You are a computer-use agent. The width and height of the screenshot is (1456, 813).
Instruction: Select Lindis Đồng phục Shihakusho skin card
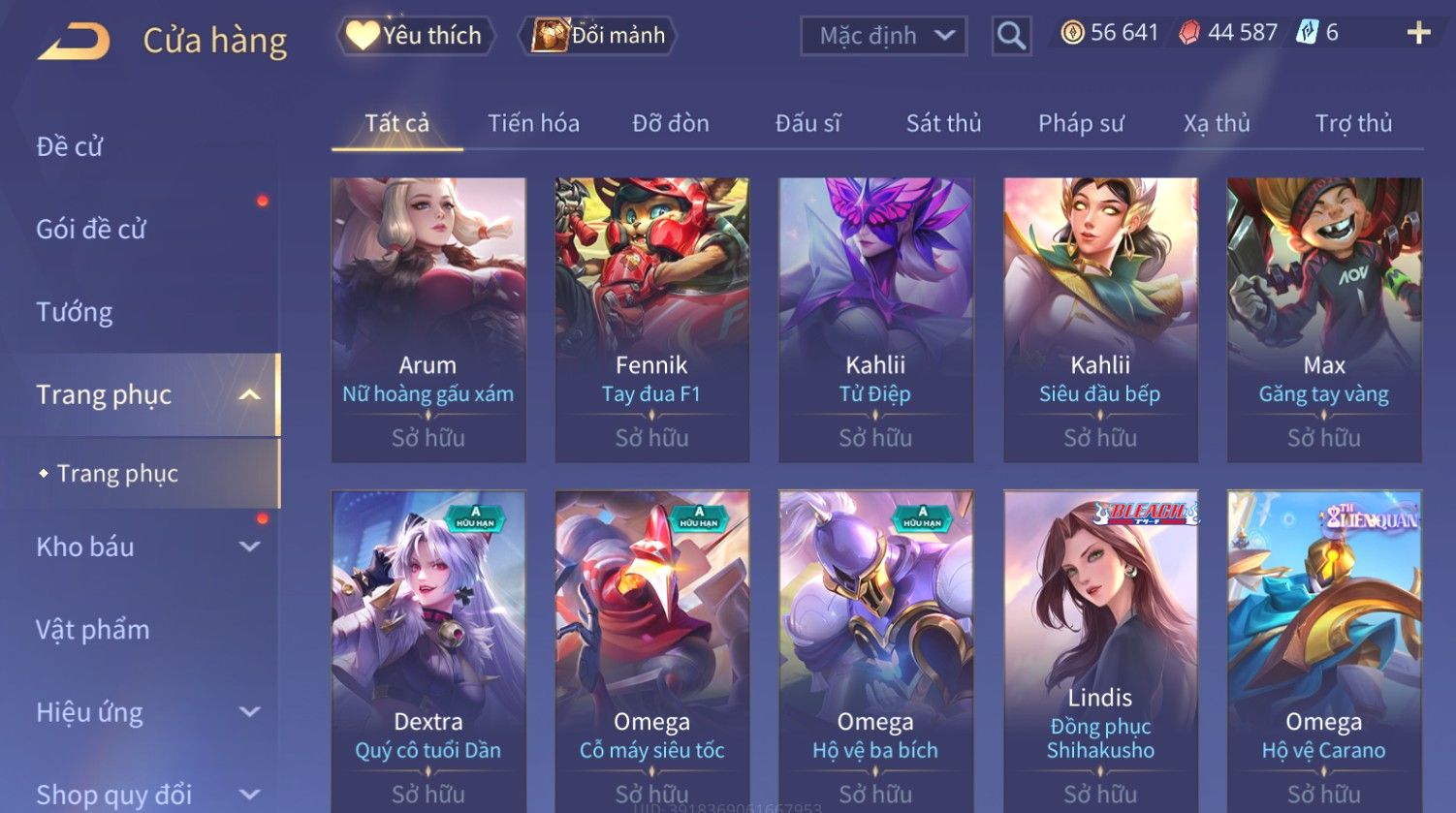1100,651
